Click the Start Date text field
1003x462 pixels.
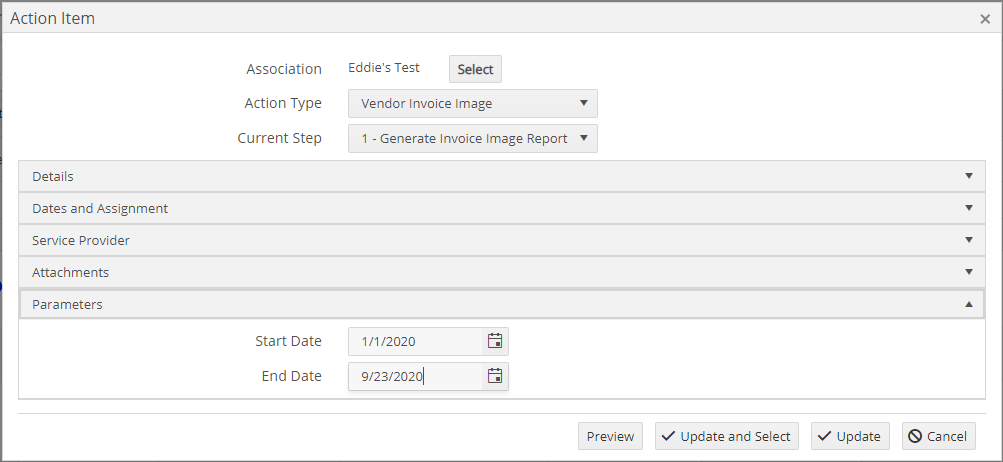click(415, 341)
